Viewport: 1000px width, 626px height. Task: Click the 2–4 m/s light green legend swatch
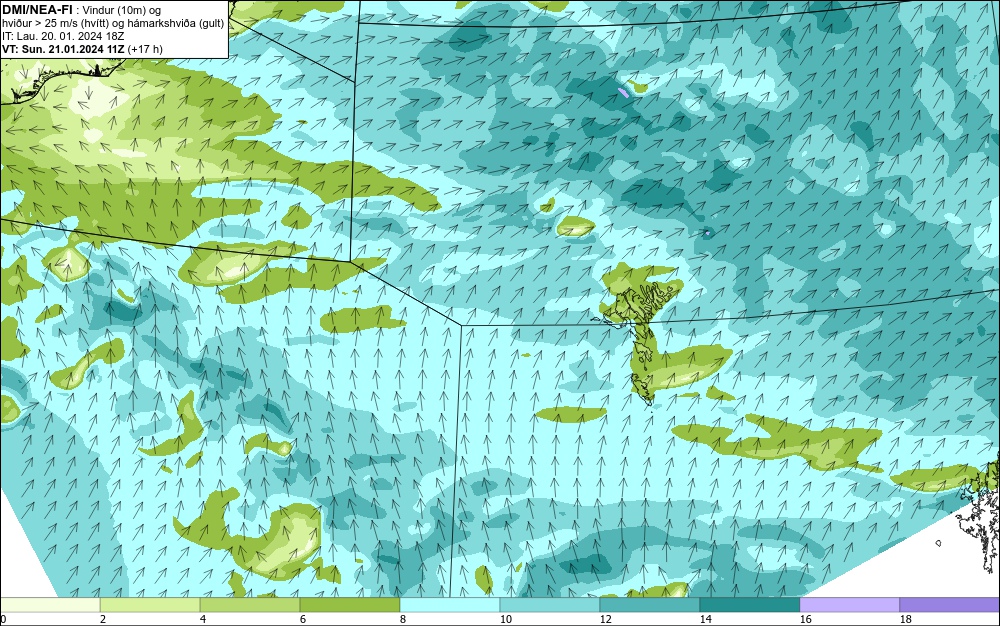point(150,605)
